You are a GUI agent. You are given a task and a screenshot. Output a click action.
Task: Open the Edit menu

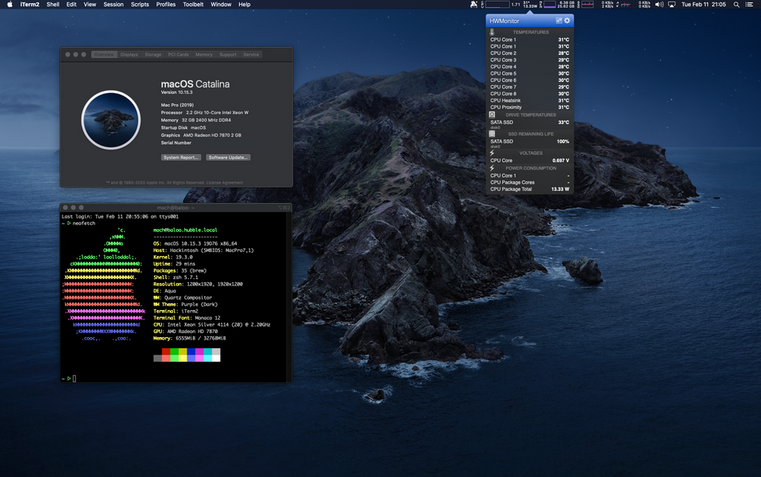click(71, 4)
